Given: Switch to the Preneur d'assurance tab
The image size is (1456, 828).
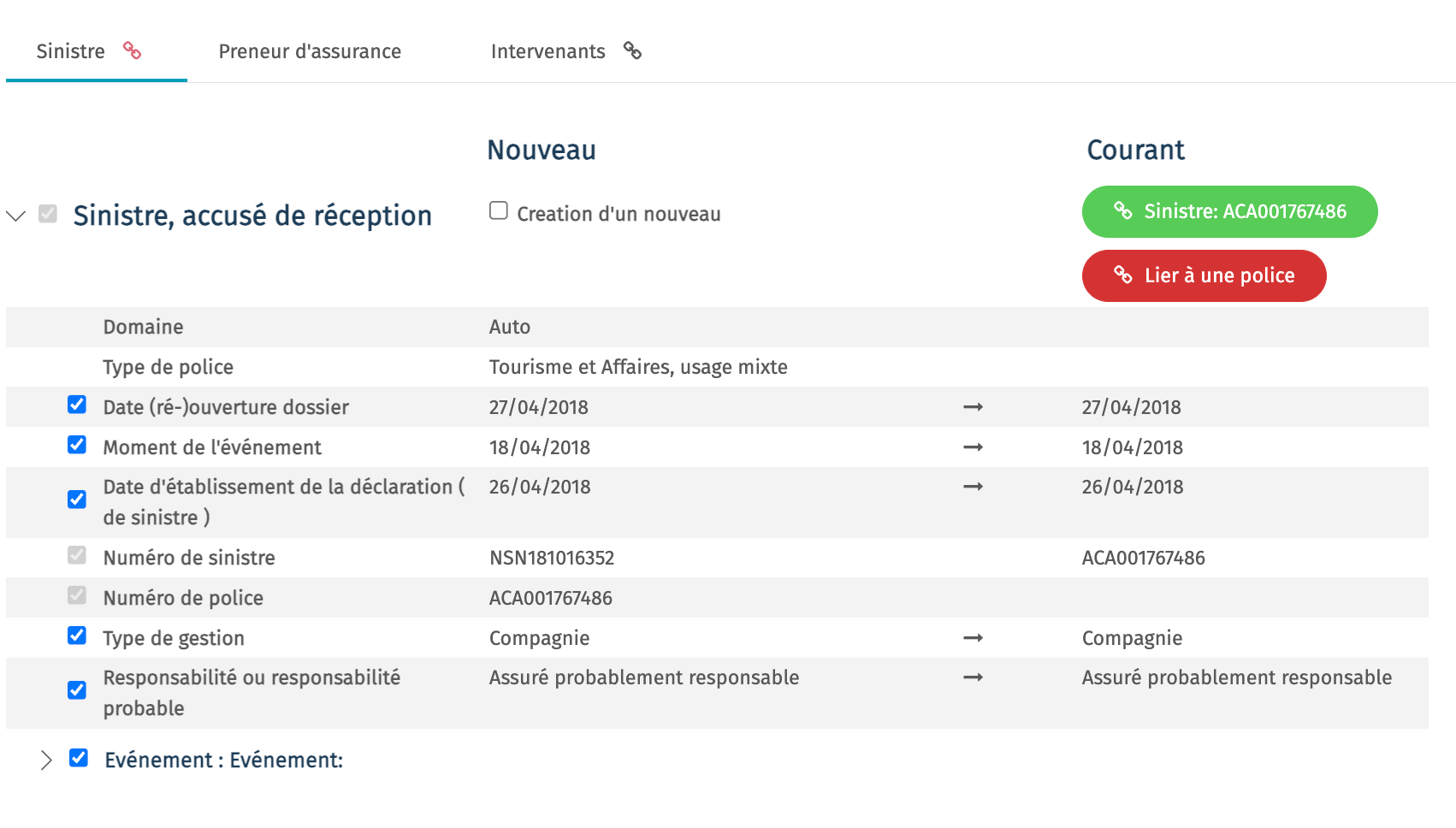Looking at the screenshot, I should coord(310,51).
